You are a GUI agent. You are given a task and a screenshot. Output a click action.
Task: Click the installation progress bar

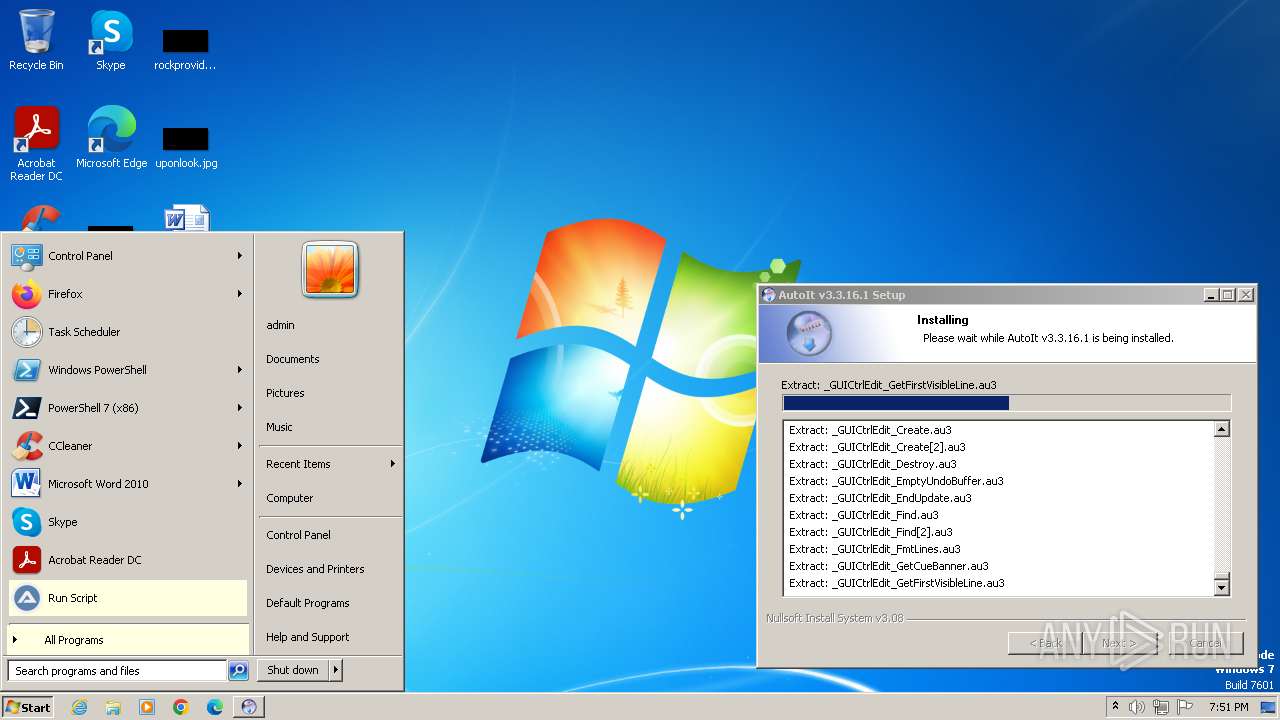pos(1006,403)
